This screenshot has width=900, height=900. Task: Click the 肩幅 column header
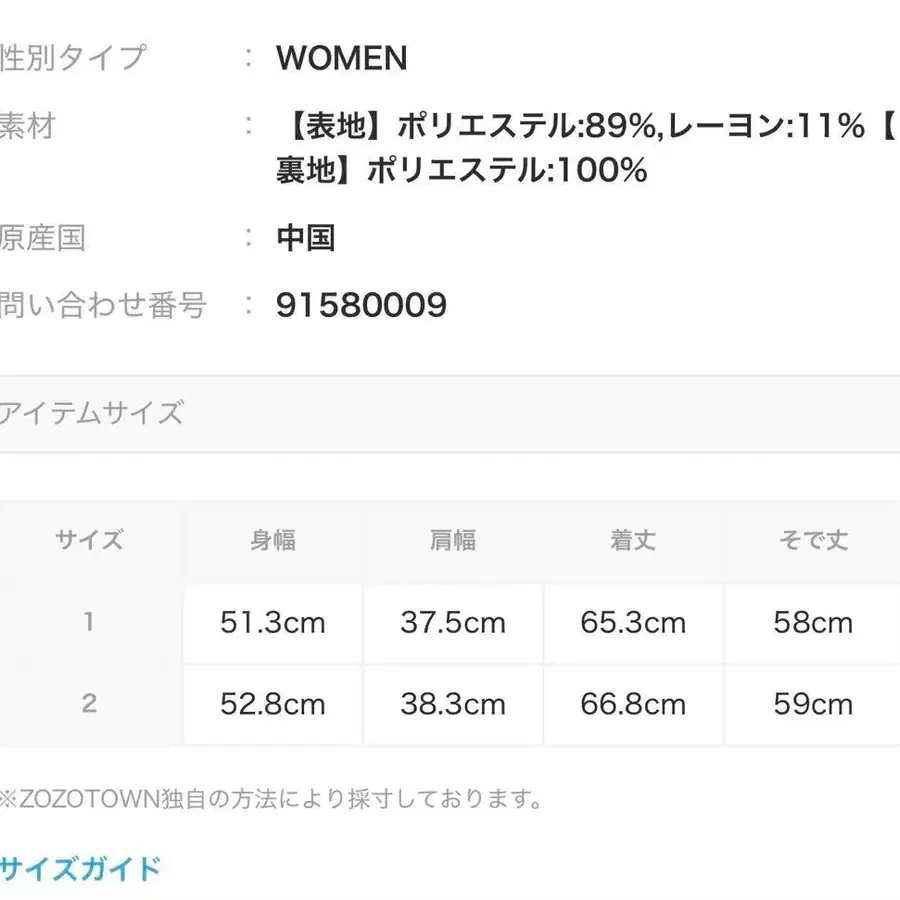(452, 539)
